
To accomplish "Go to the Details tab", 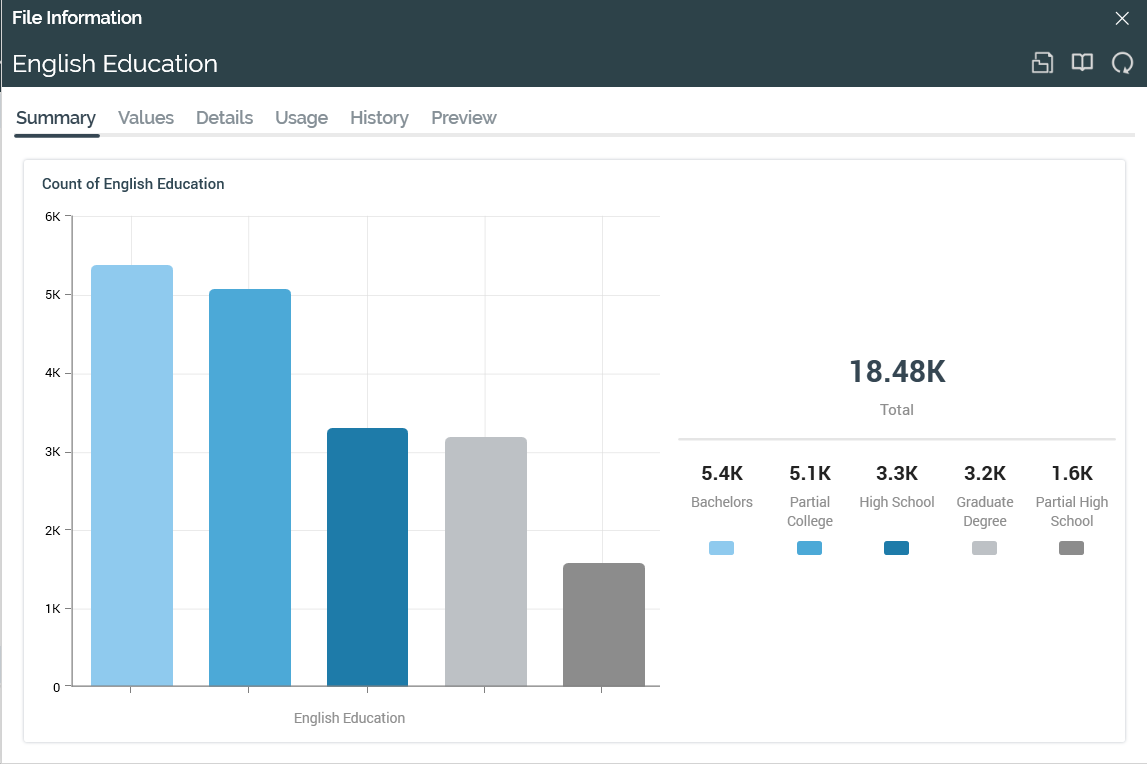I will click(x=224, y=118).
